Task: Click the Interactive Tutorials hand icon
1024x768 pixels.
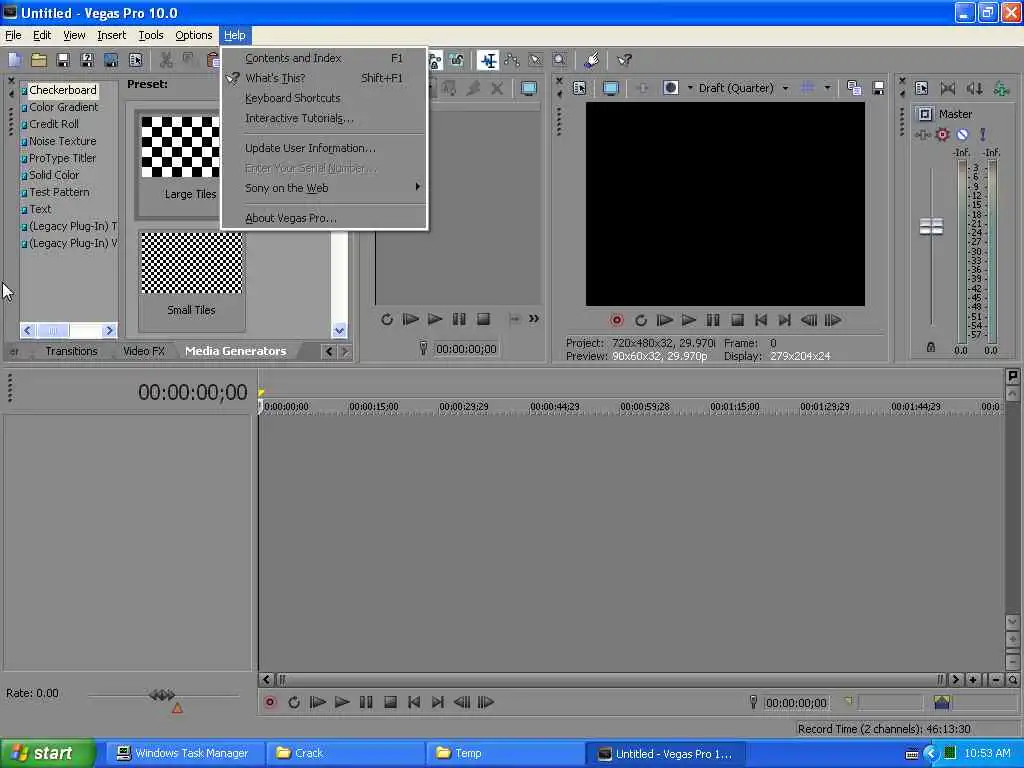Action: 591,60
